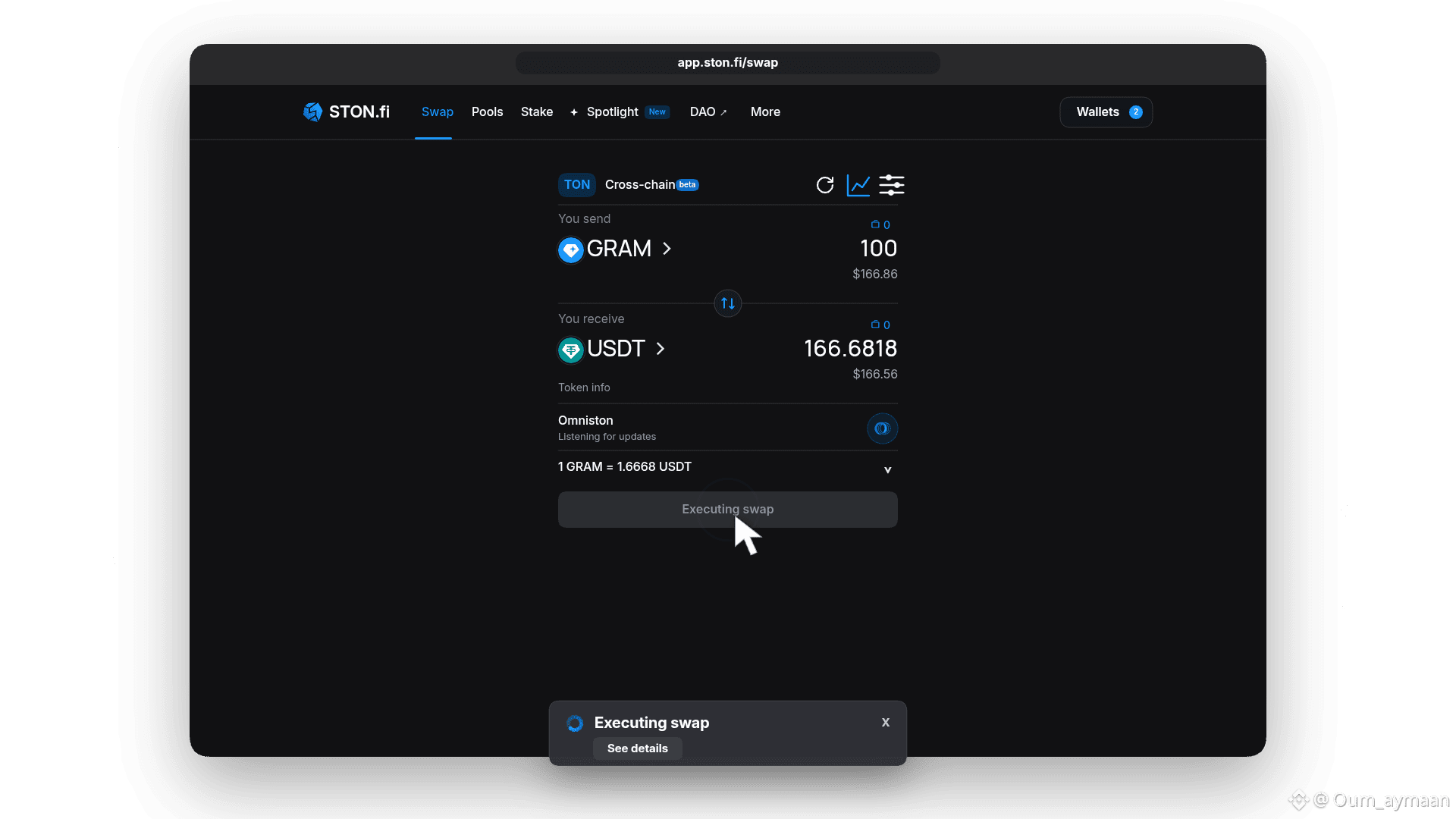Click the Omniston round icon
1456x819 pixels.
882,428
